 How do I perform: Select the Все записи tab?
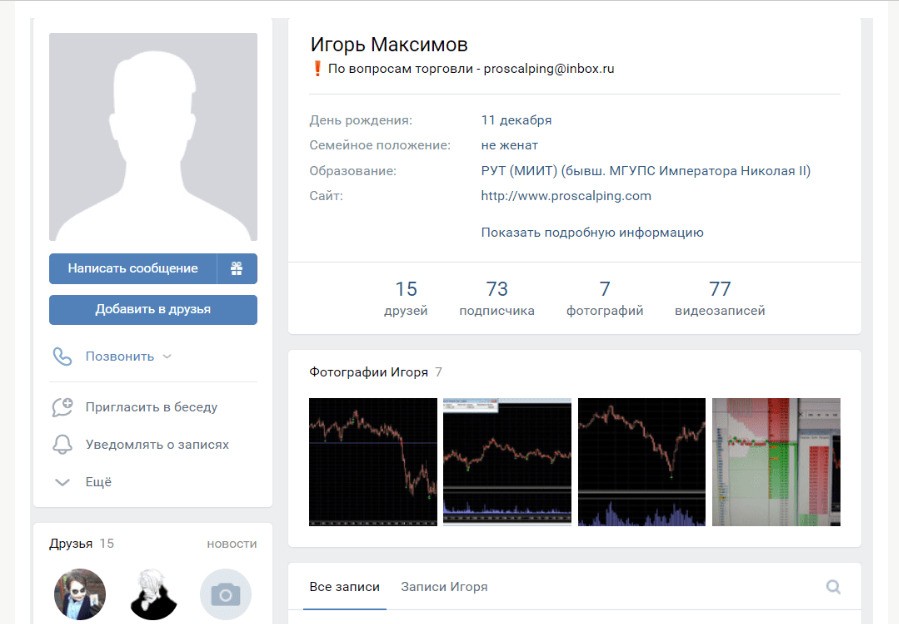click(x=344, y=587)
